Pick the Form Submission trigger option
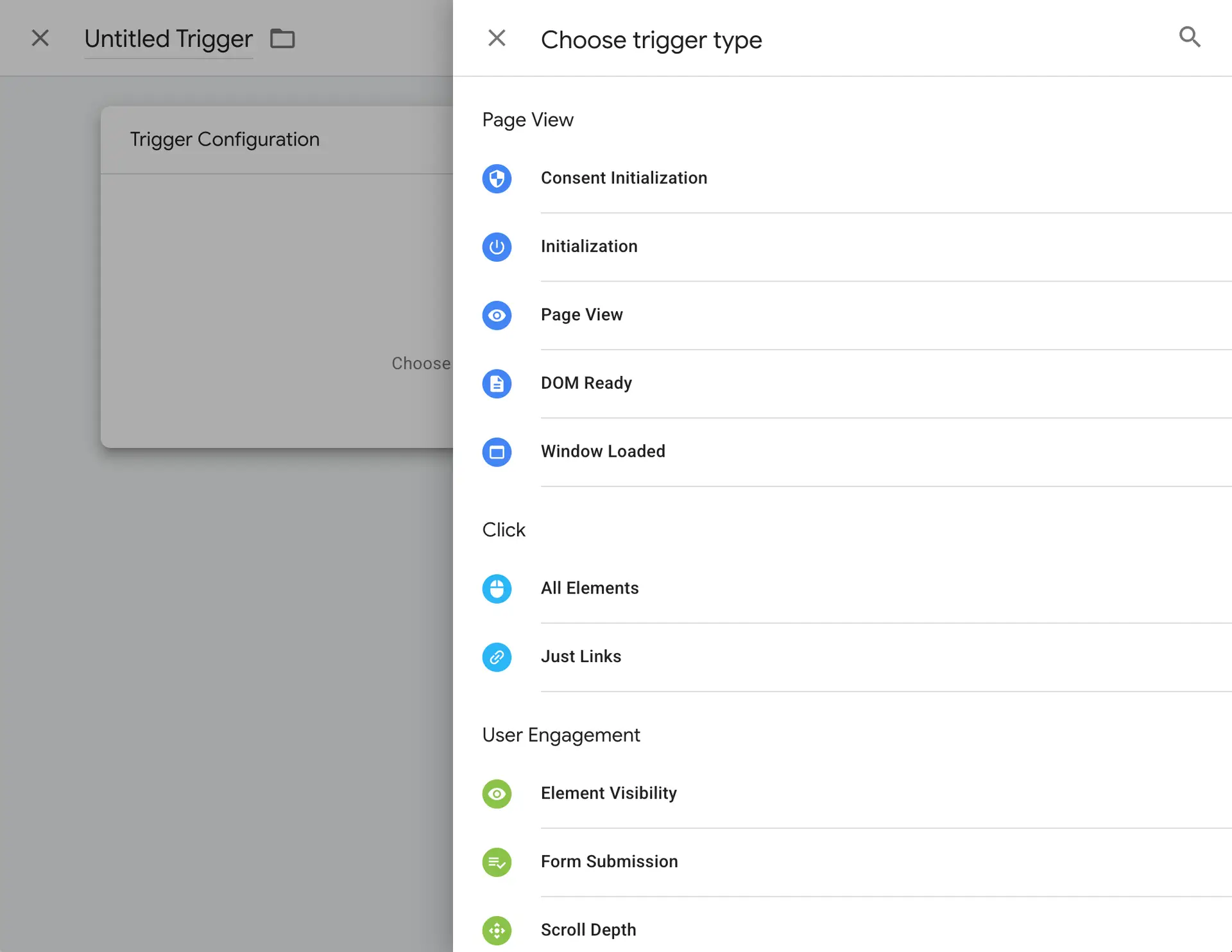The image size is (1232, 952). click(x=609, y=862)
